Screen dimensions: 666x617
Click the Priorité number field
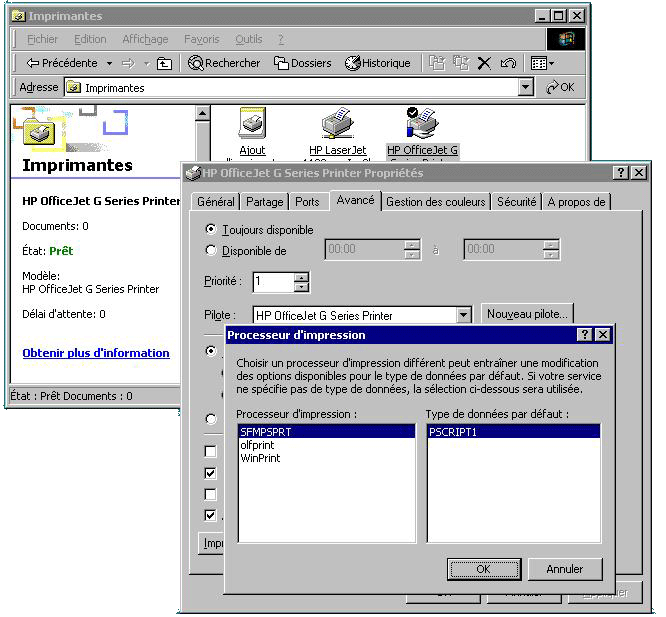coord(274,282)
